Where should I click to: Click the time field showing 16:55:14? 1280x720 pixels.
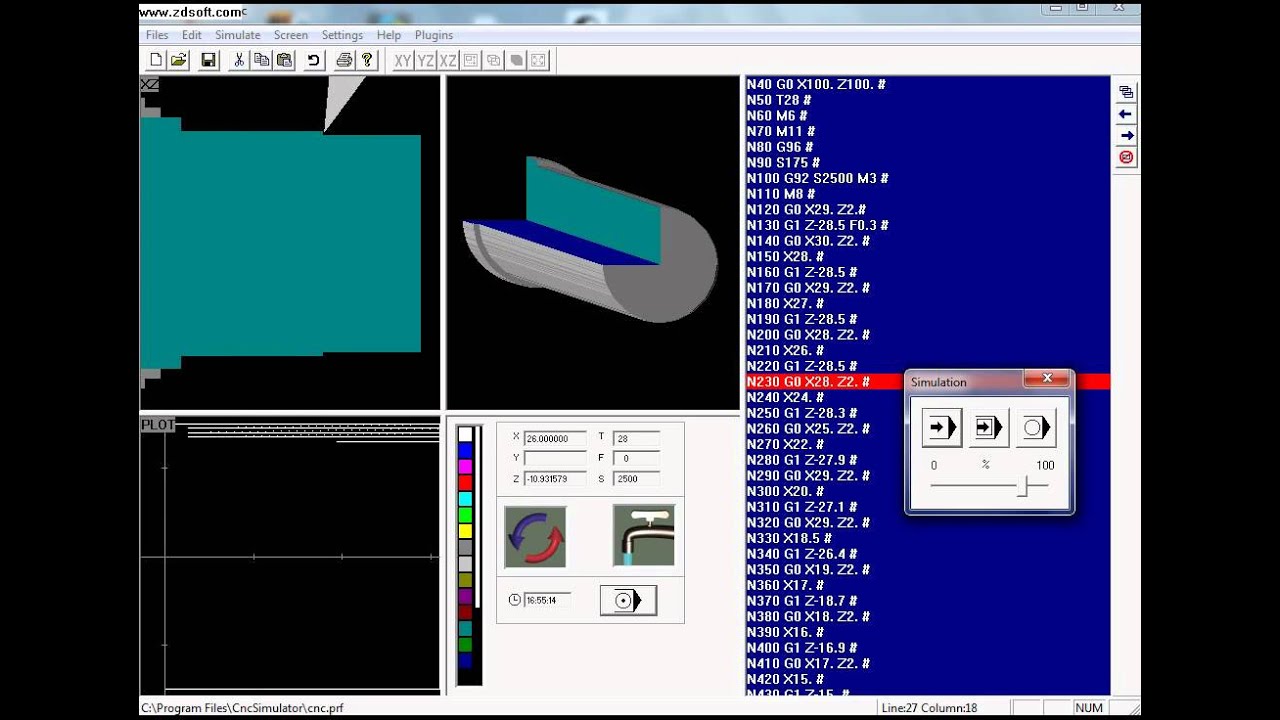point(547,600)
